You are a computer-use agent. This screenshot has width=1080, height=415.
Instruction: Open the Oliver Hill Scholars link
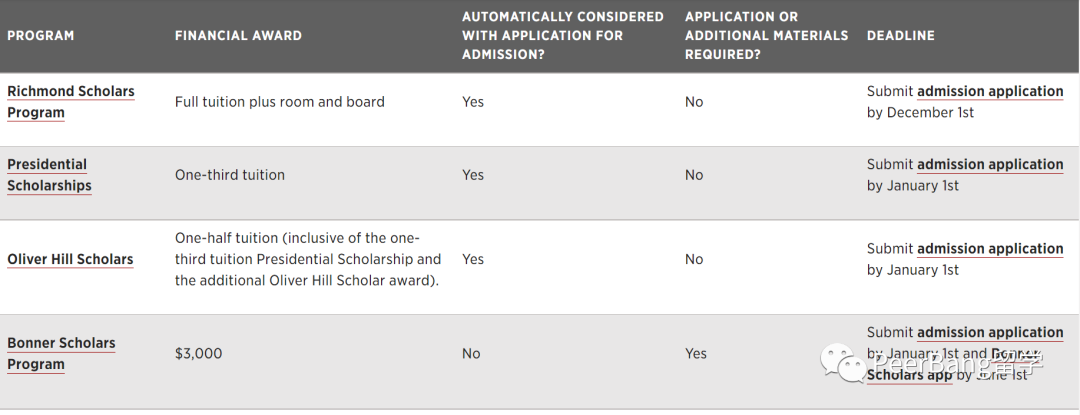click(x=70, y=259)
